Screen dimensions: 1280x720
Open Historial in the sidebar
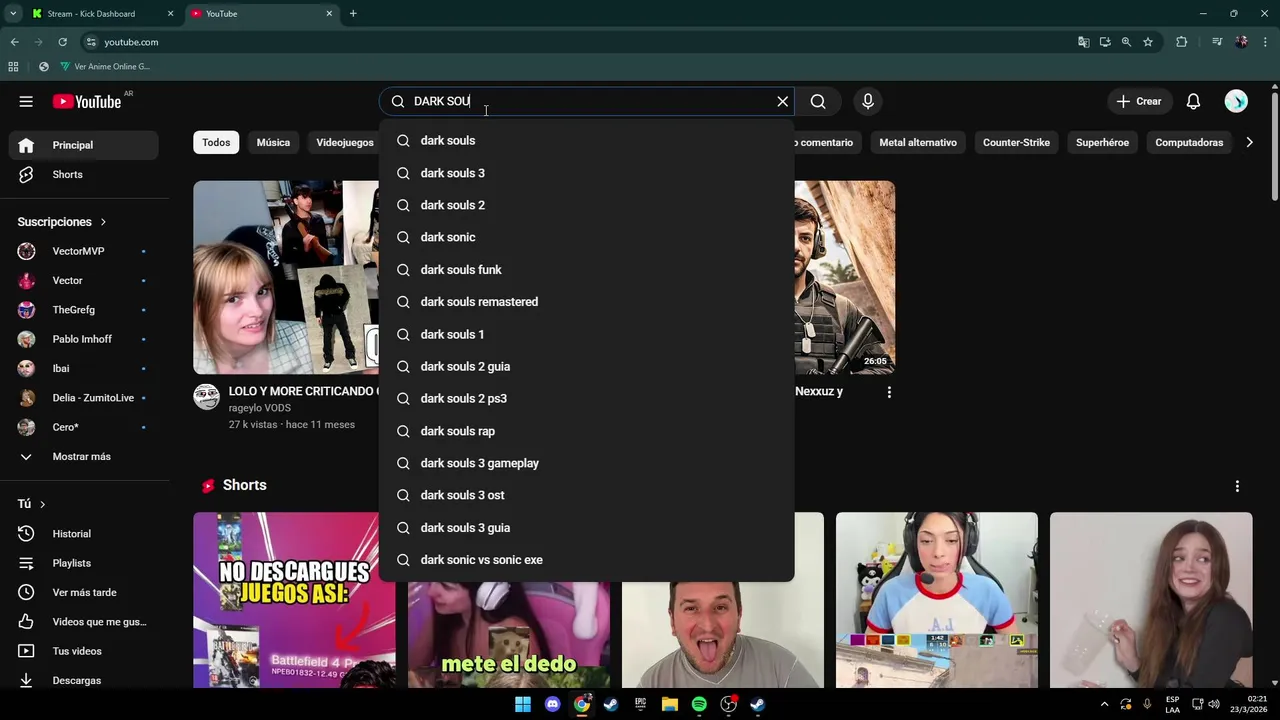coord(84,534)
